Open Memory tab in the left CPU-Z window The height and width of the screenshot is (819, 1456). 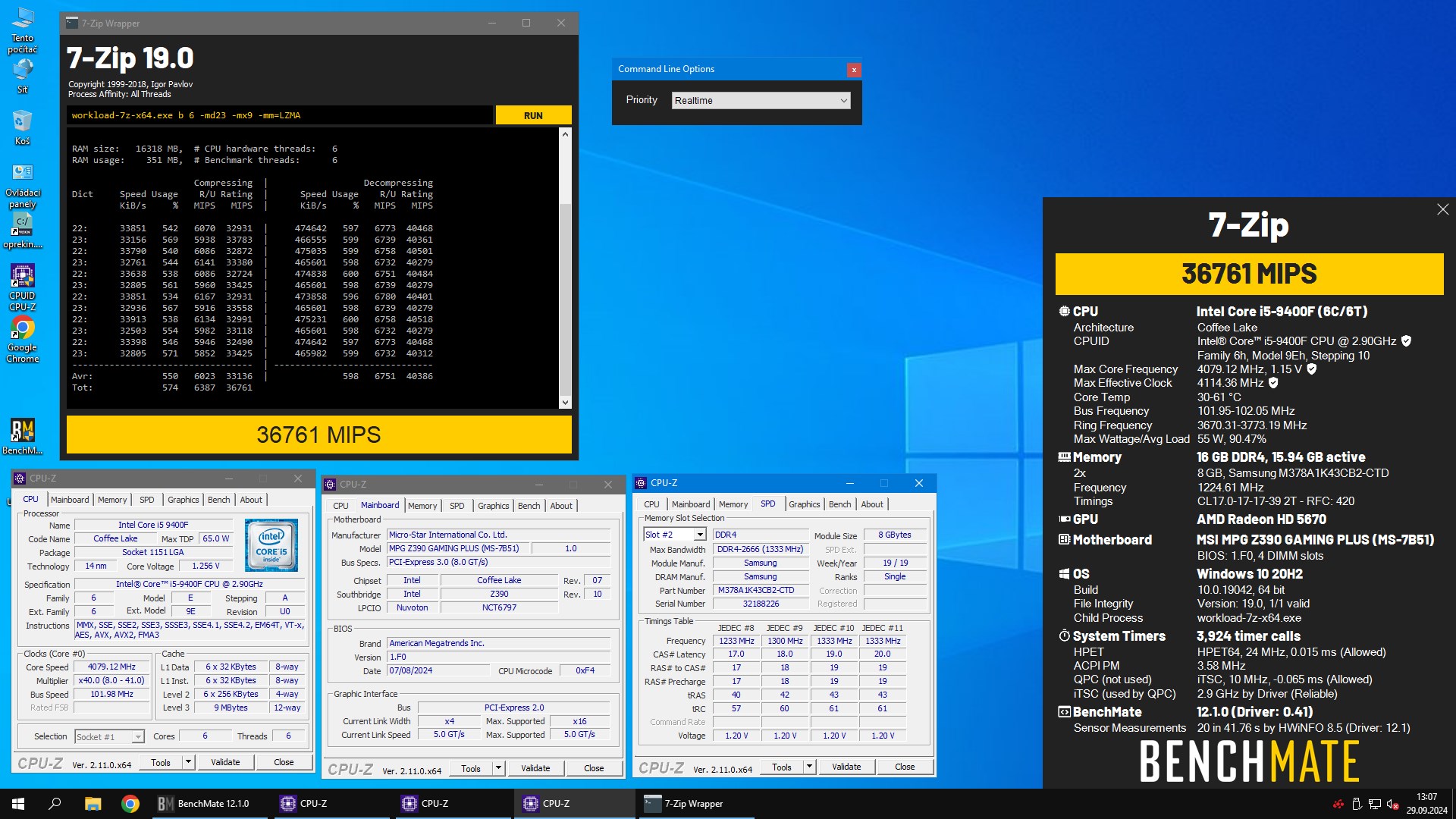click(112, 500)
